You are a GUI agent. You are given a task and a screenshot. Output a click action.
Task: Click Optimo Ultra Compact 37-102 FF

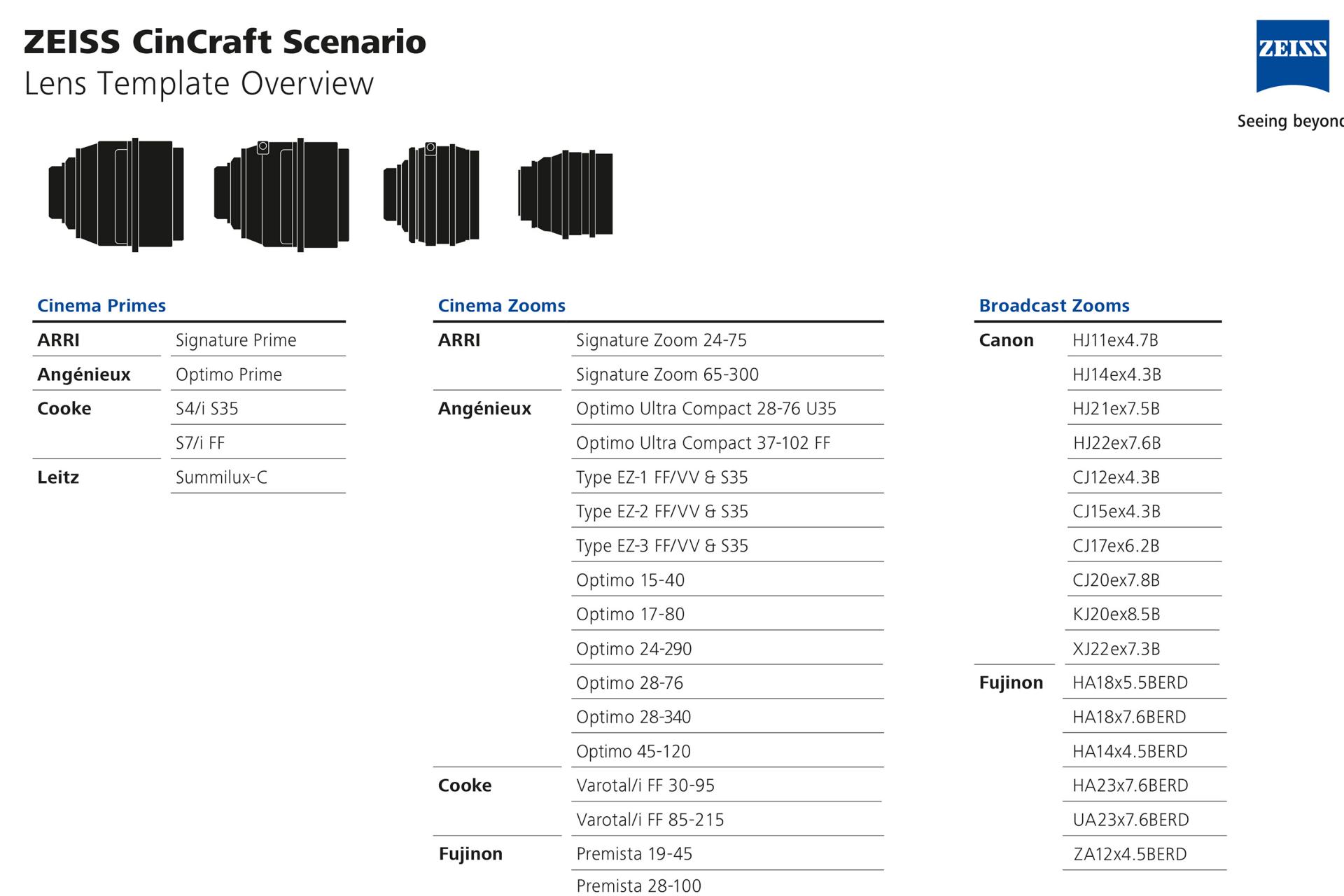click(x=703, y=444)
